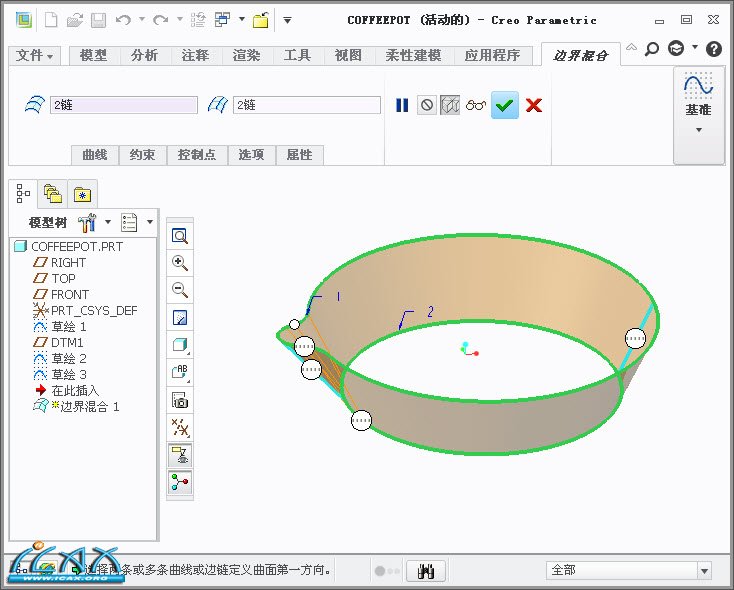Image resolution: width=734 pixels, height=590 pixels.
Task: Click the Refit view icon
Action: pos(181,236)
